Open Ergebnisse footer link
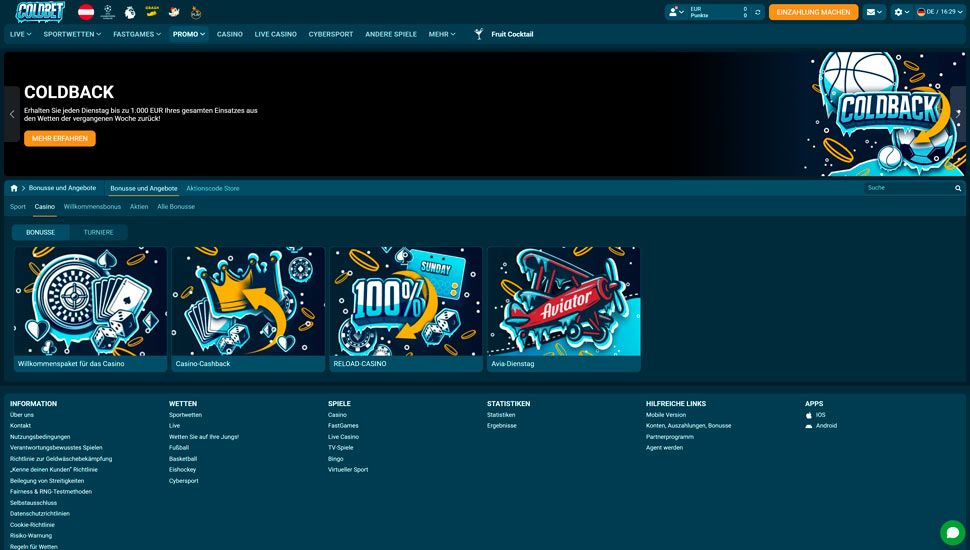This screenshot has height=550, width=970. [x=502, y=426]
